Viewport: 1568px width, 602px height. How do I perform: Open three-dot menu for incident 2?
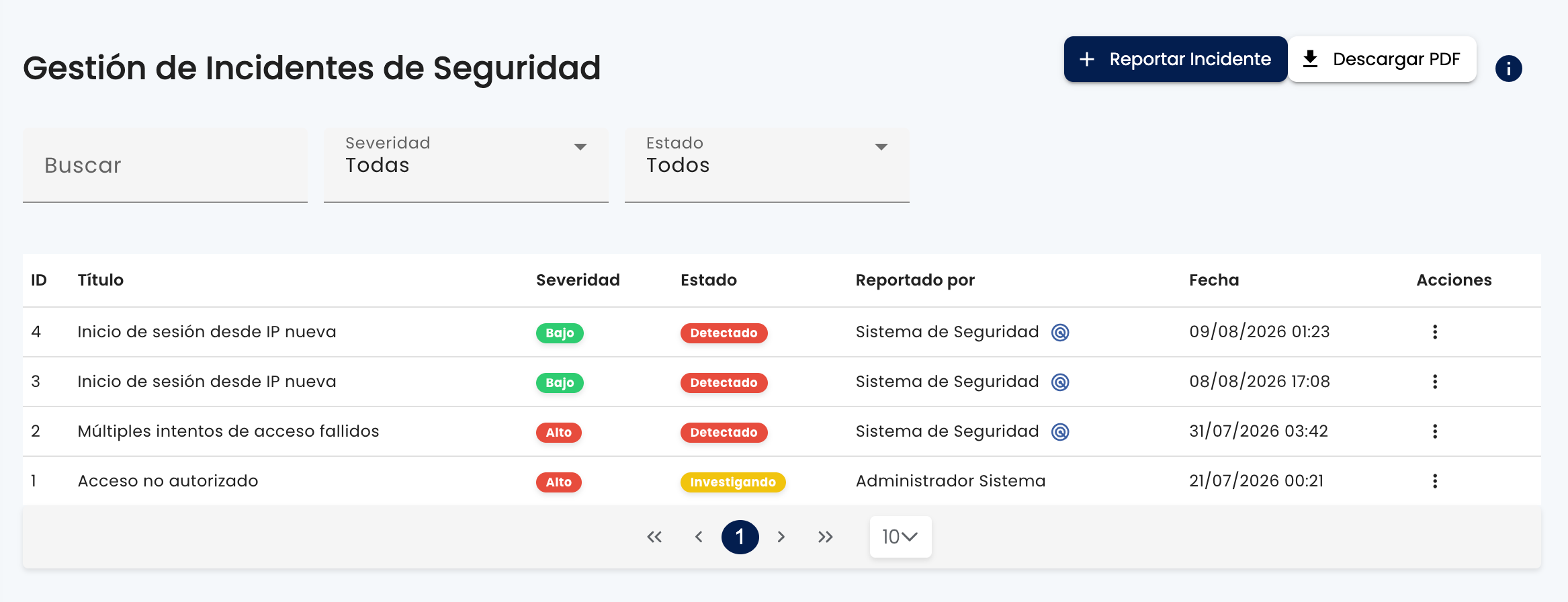pyautogui.click(x=1435, y=431)
